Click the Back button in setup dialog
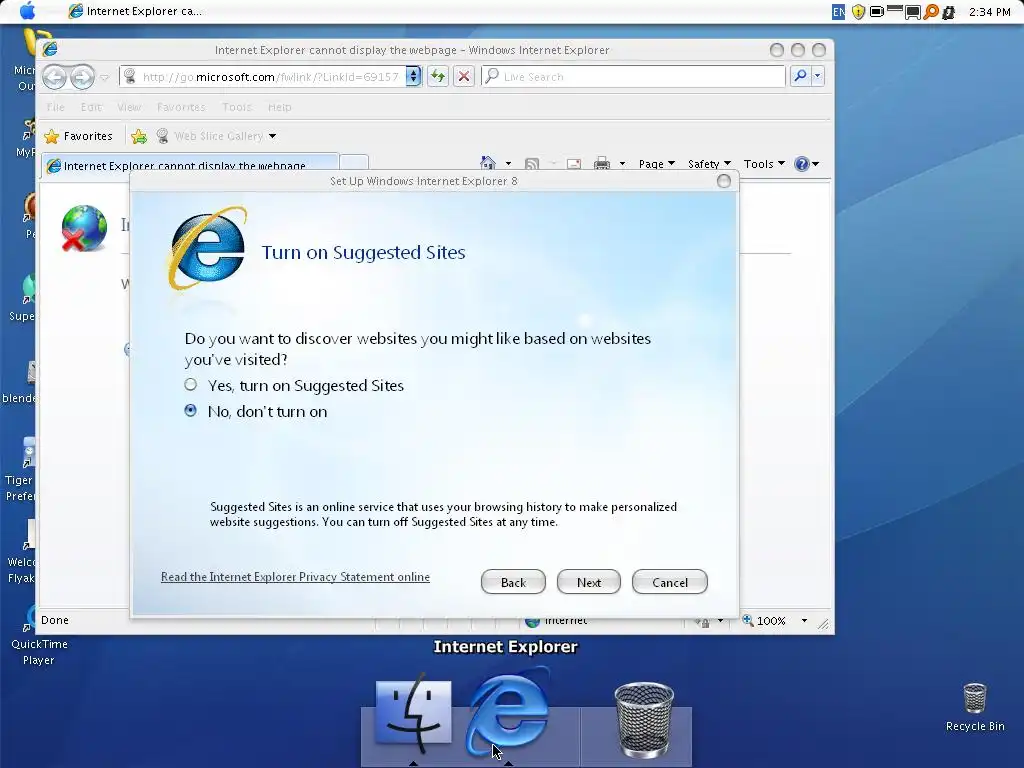This screenshot has height=768, width=1024. click(513, 582)
